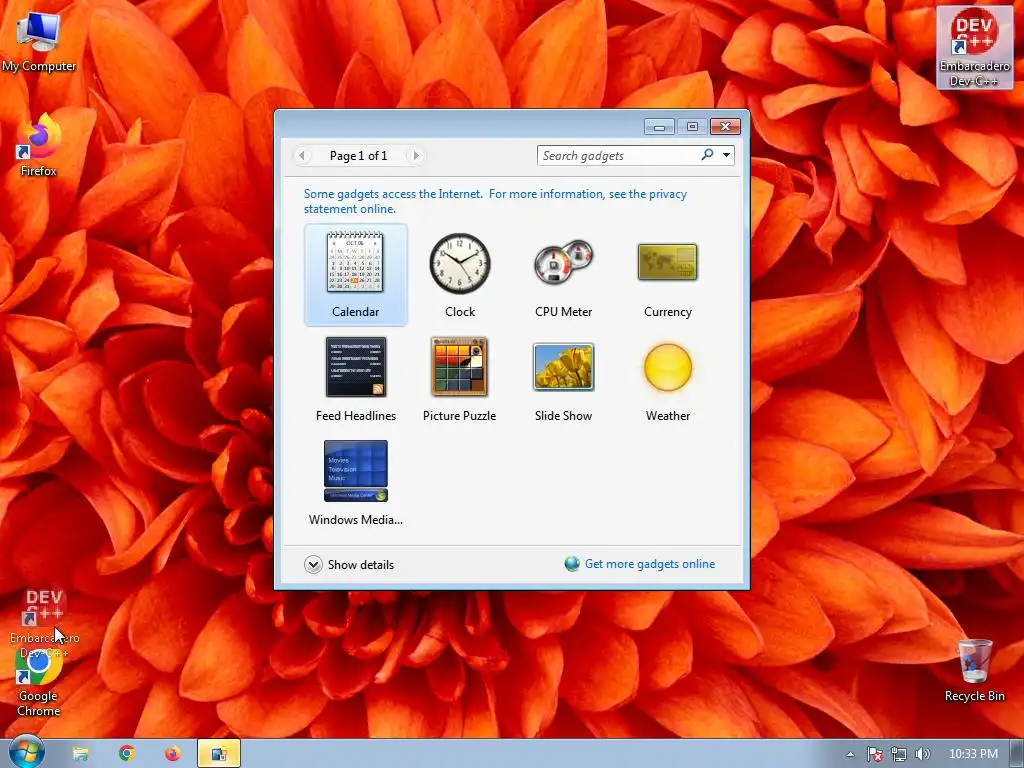The width and height of the screenshot is (1024, 768).
Task: Select the Recycle Bin icon
Action: (974, 670)
